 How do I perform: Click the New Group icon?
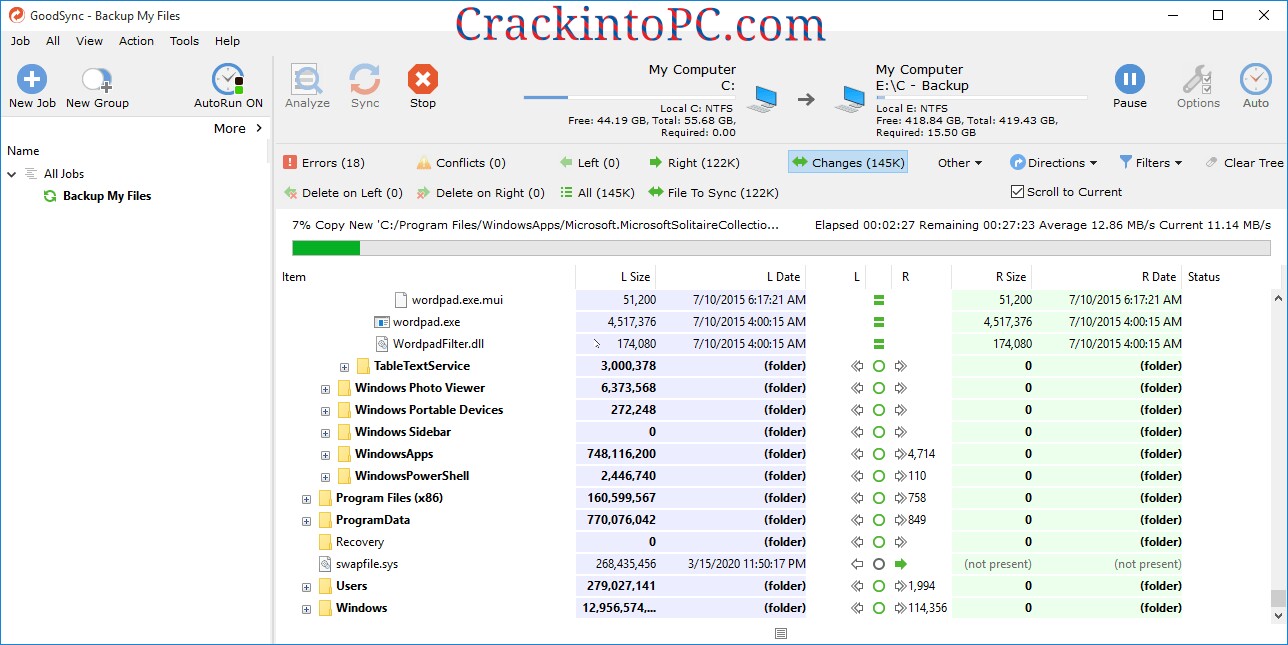tap(97, 79)
